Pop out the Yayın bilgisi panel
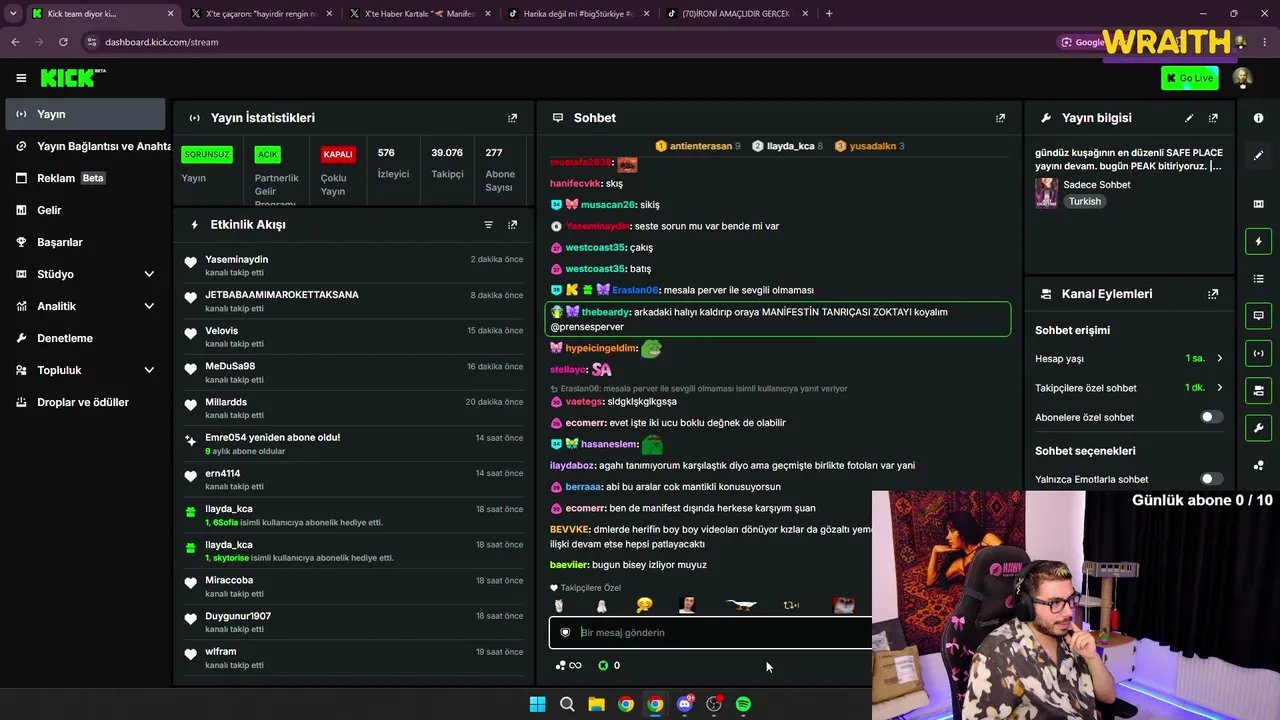This screenshot has width=1280, height=720. point(1213,118)
